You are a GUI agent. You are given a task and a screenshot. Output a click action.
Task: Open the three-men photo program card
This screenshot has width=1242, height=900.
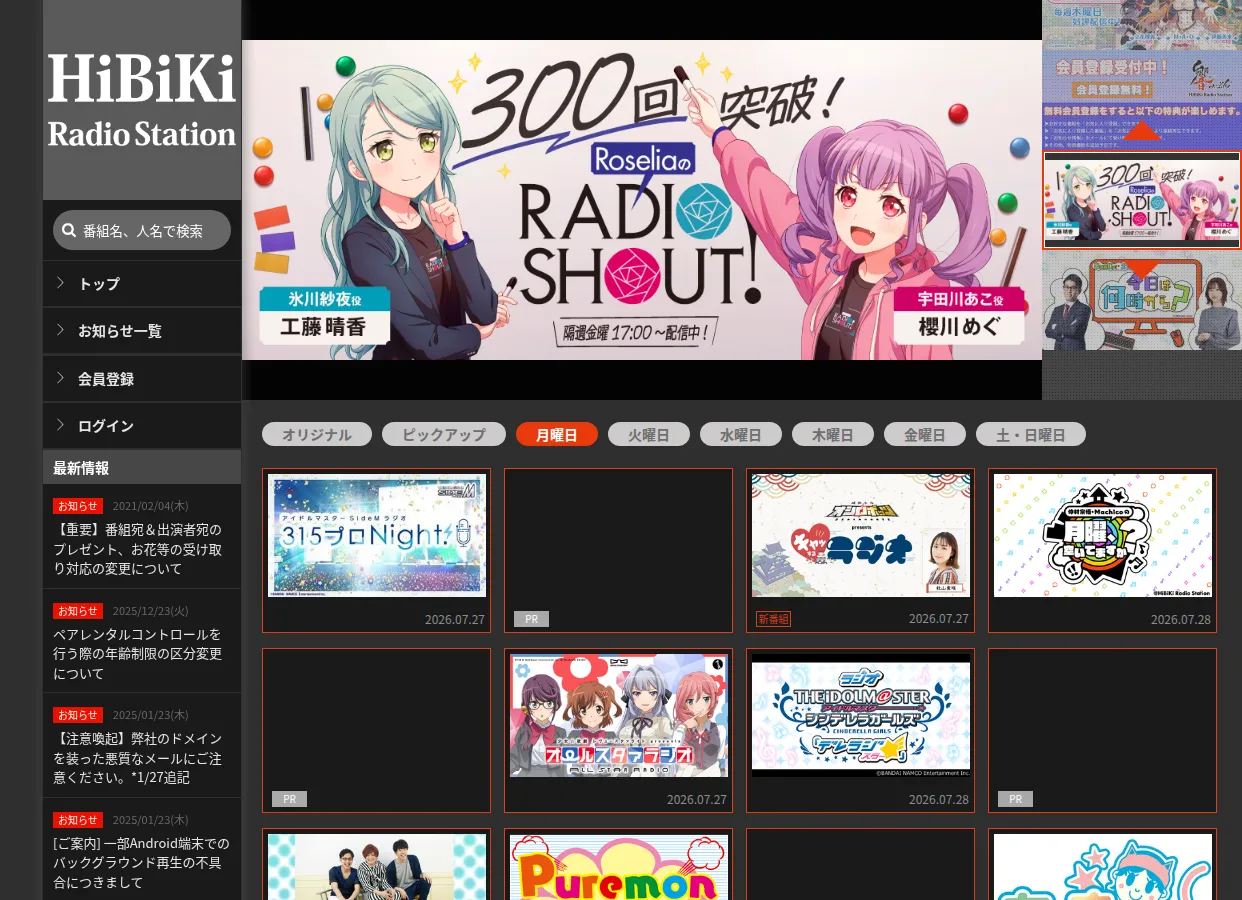click(377, 865)
